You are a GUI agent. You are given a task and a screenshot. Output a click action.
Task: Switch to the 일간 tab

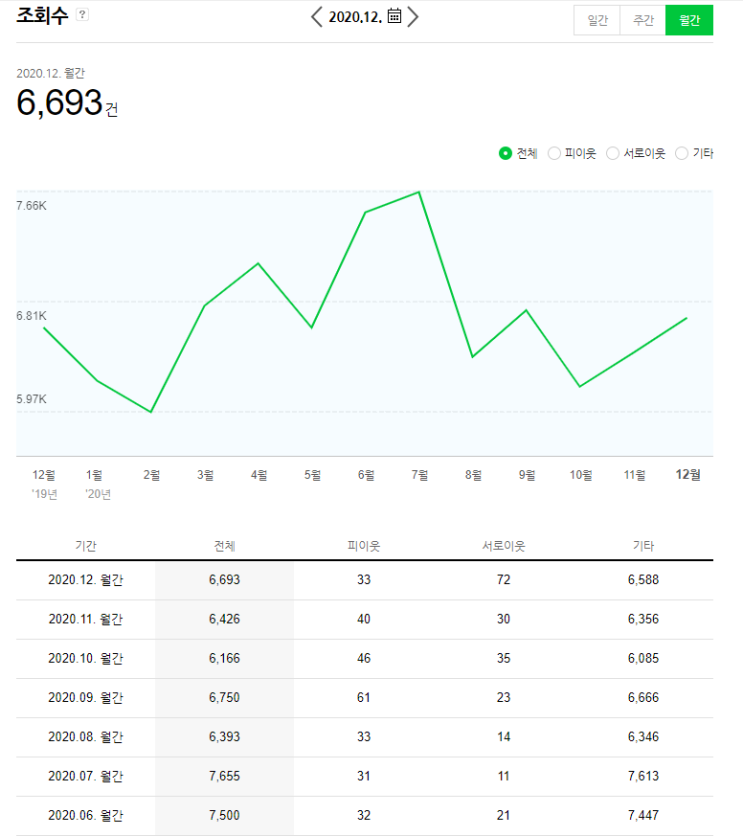coord(597,20)
